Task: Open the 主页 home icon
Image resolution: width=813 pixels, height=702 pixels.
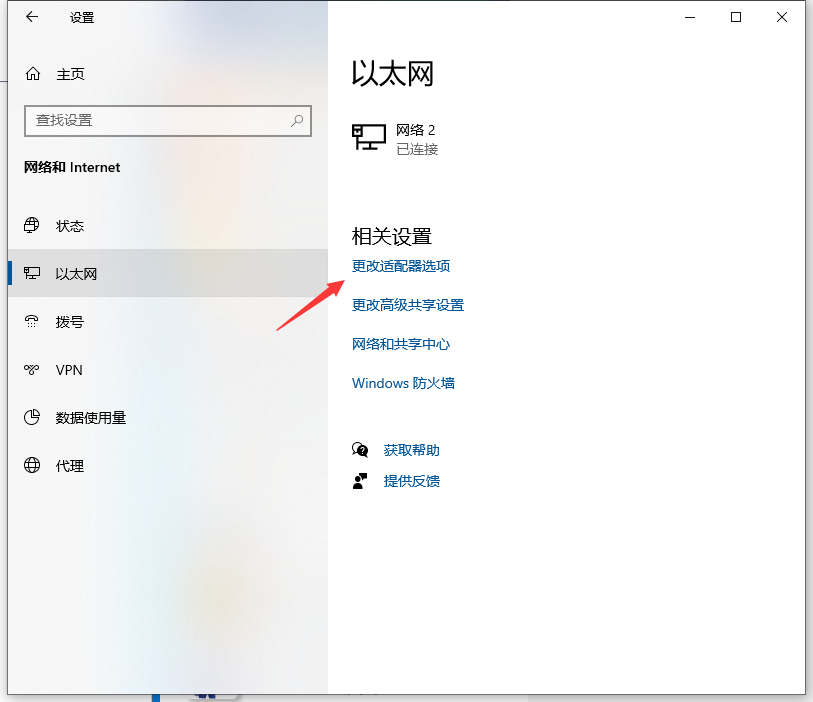Action: [35, 73]
